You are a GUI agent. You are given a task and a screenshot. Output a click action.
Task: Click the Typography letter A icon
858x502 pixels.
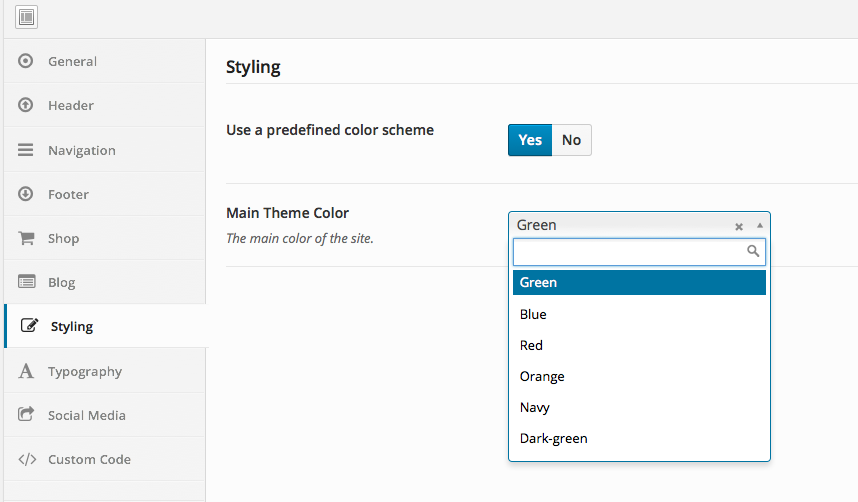click(x=27, y=371)
